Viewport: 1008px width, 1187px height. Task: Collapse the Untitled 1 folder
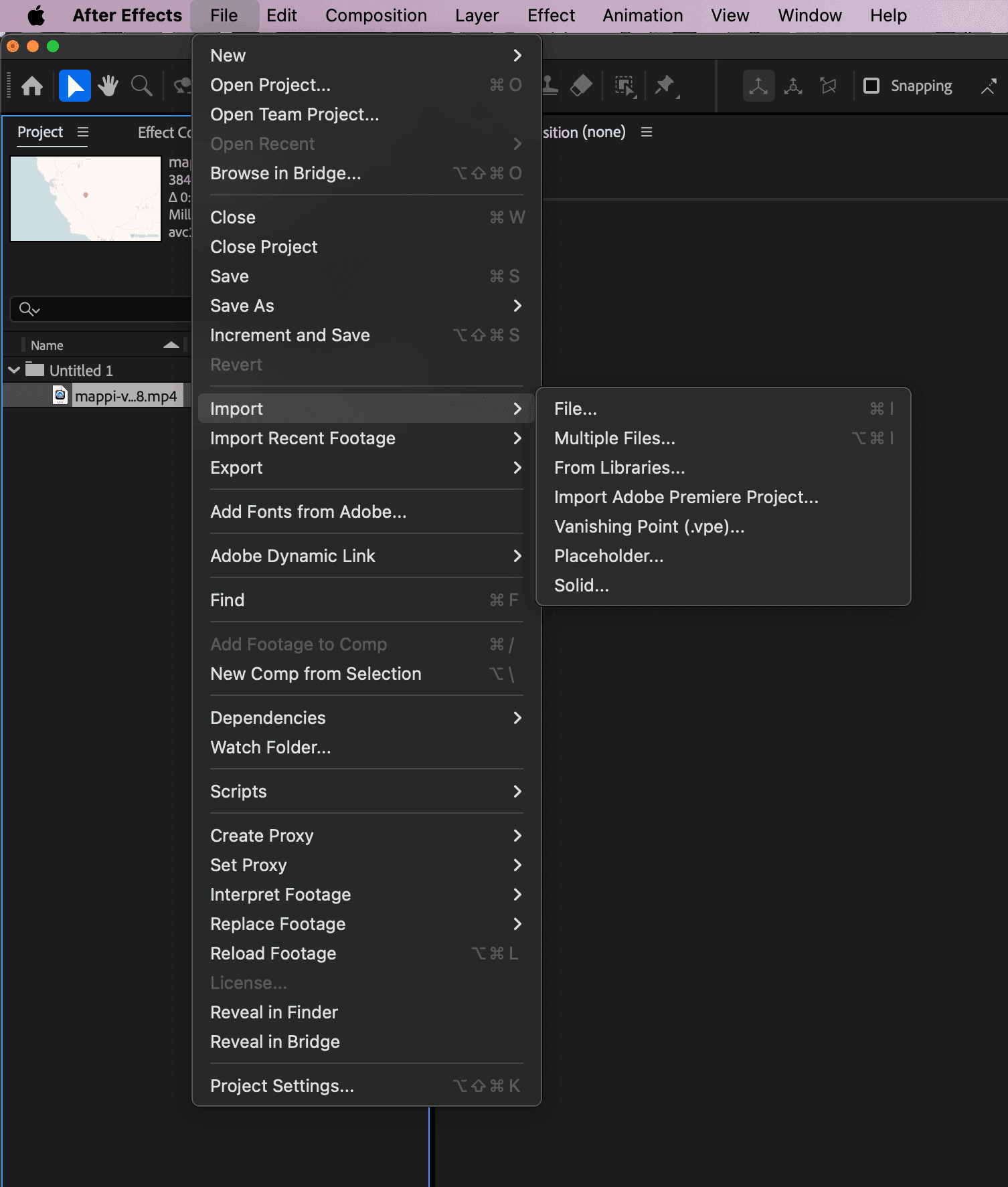(x=13, y=369)
